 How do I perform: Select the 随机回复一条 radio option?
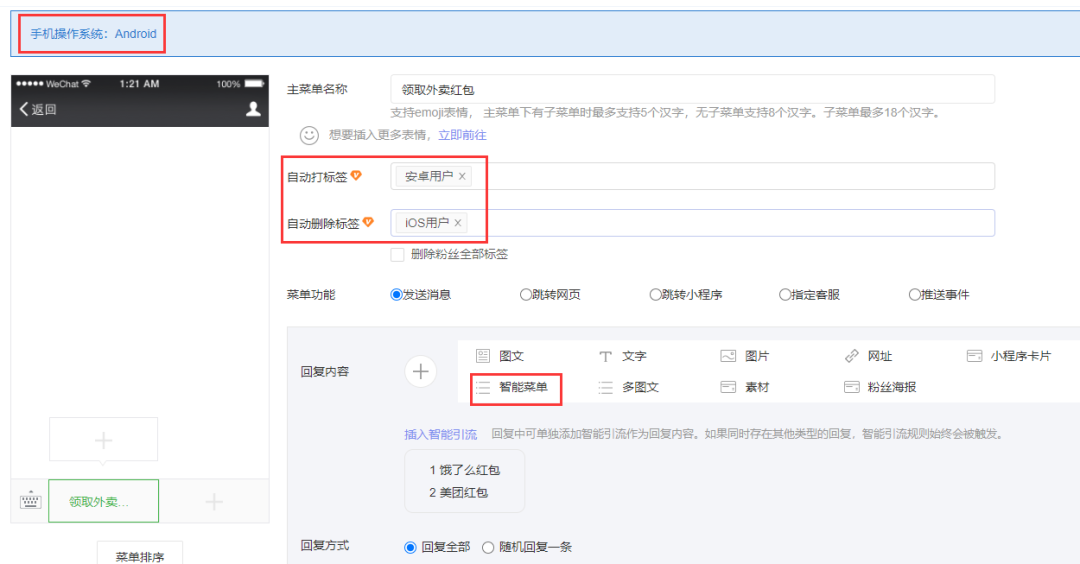click(x=488, y=547)
